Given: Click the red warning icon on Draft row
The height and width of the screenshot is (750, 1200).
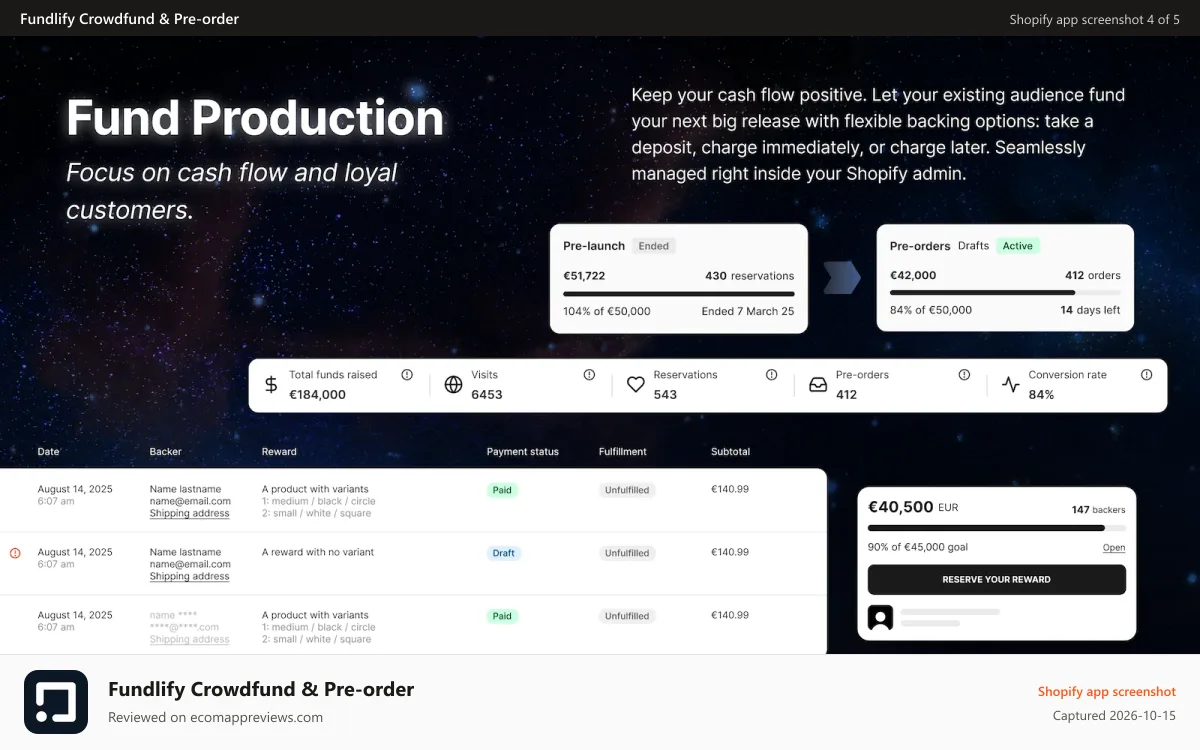Looking at the screenshot, I should (x=15, y=553).
